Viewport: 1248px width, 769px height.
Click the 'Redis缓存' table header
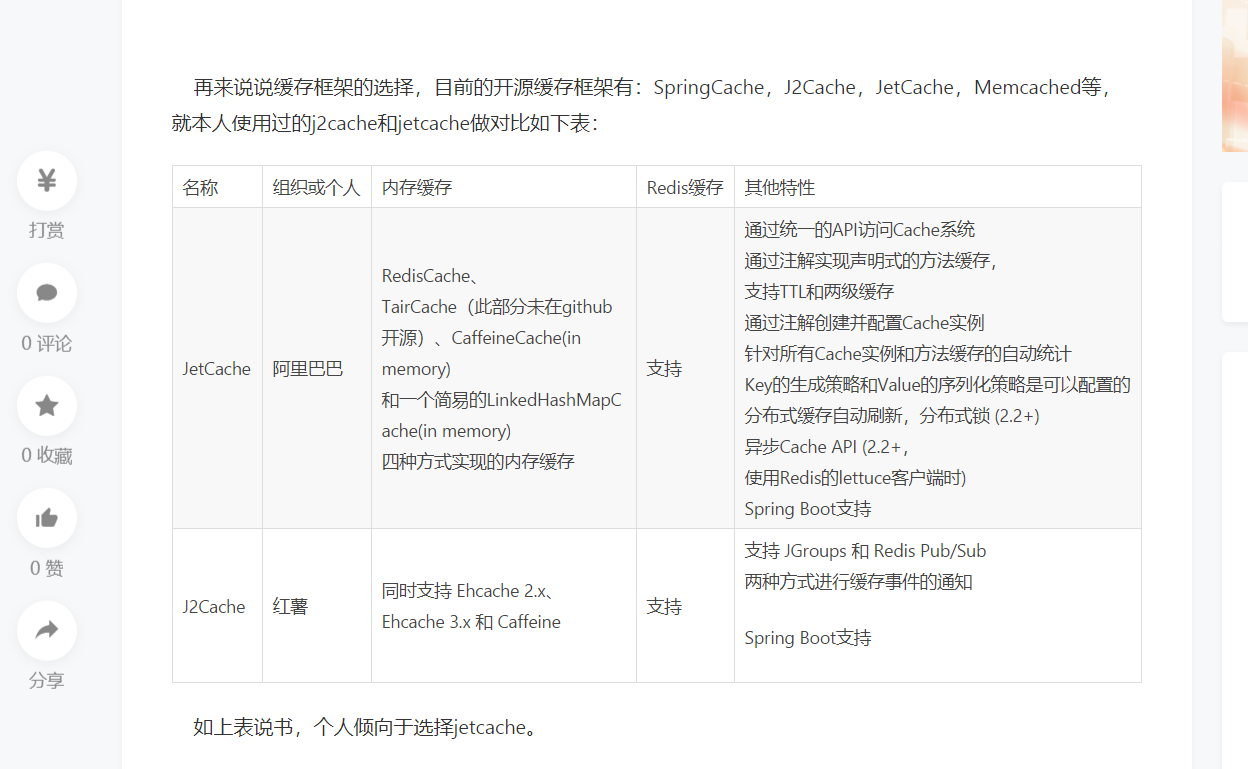[685, 187]
